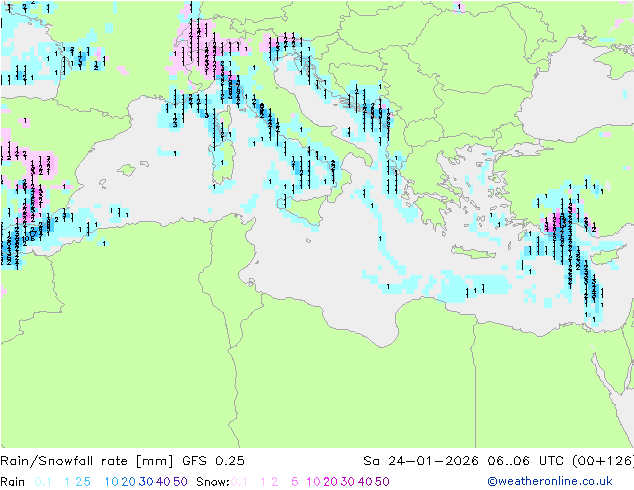Pick the rain legend value 20
This screenshot has height=490, width=634.
pyautogui.click(x=129, y=482)
